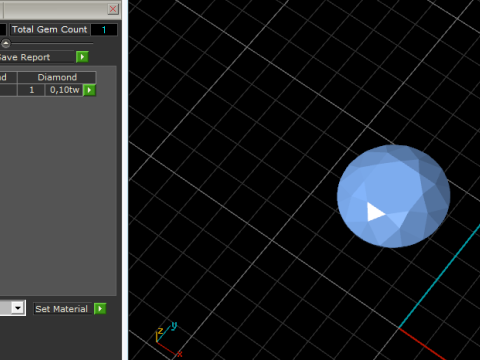The height and width of the screenshot is (360, 480).
Task: Close the gem report panel
Action: coord(113,9)
